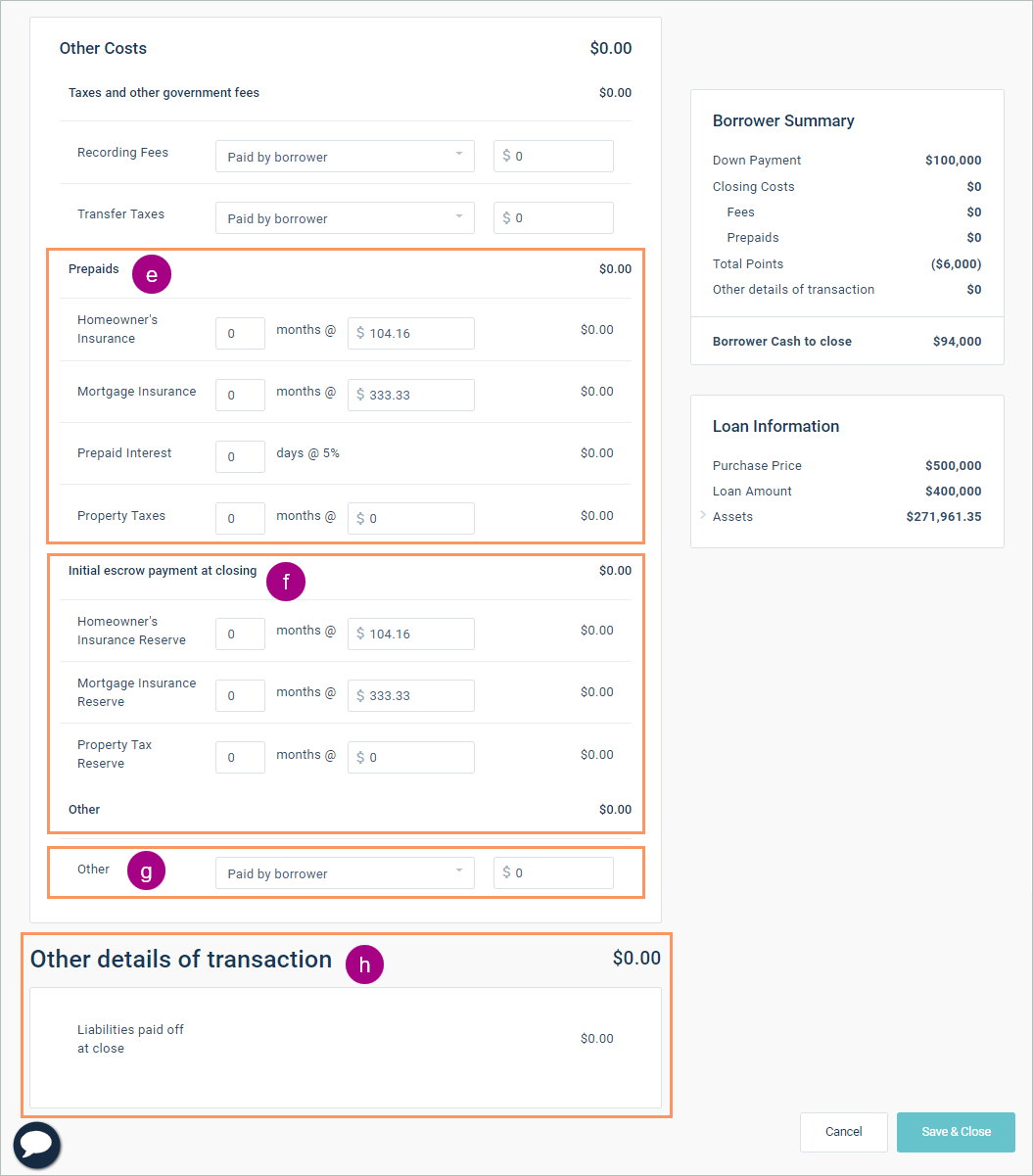This screenshot has width=1033, height=1176.
Task: Select Liabilities paid off at close label
Action: [x=130, y=1039]
